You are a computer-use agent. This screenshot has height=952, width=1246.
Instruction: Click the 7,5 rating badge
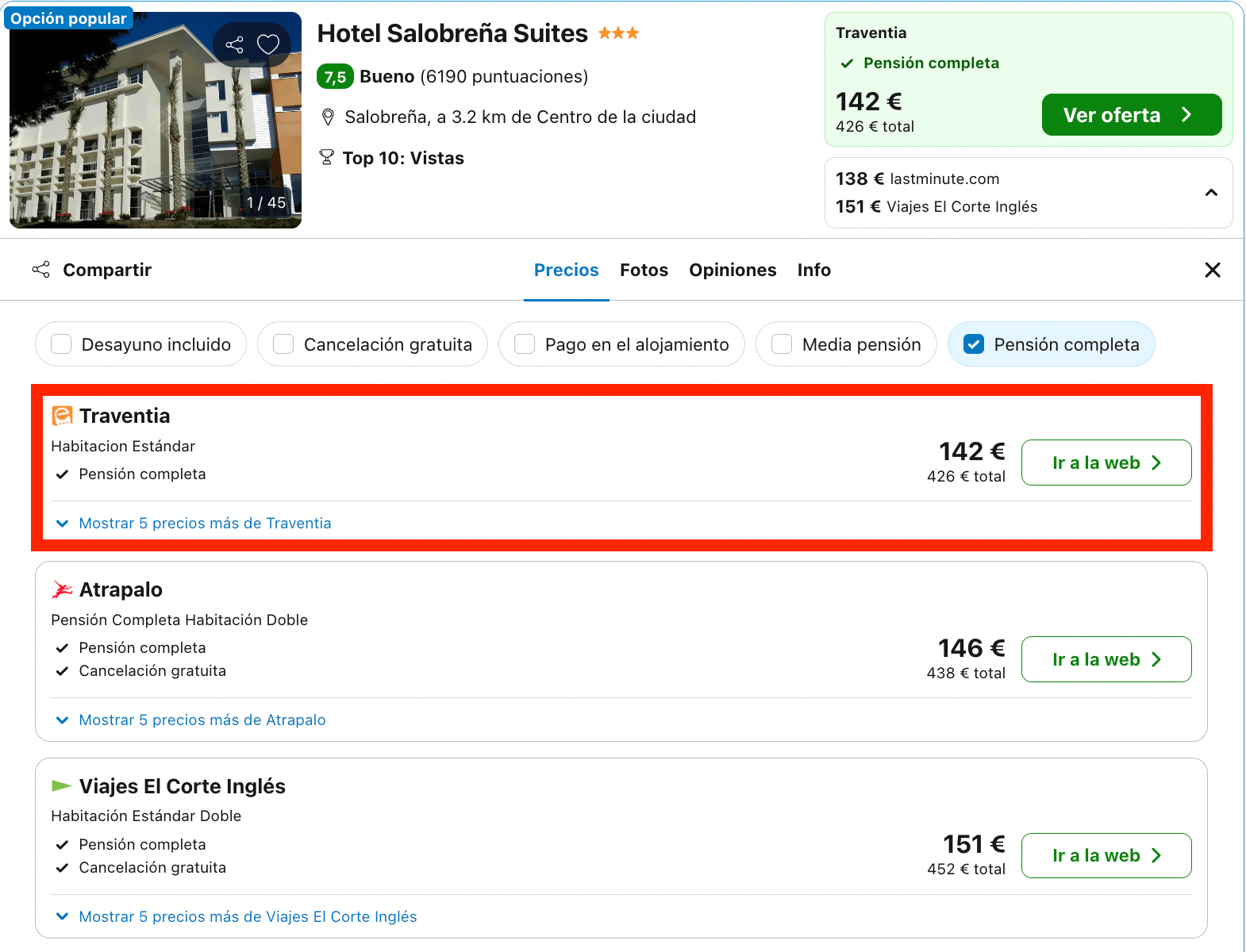click(335, 77)
